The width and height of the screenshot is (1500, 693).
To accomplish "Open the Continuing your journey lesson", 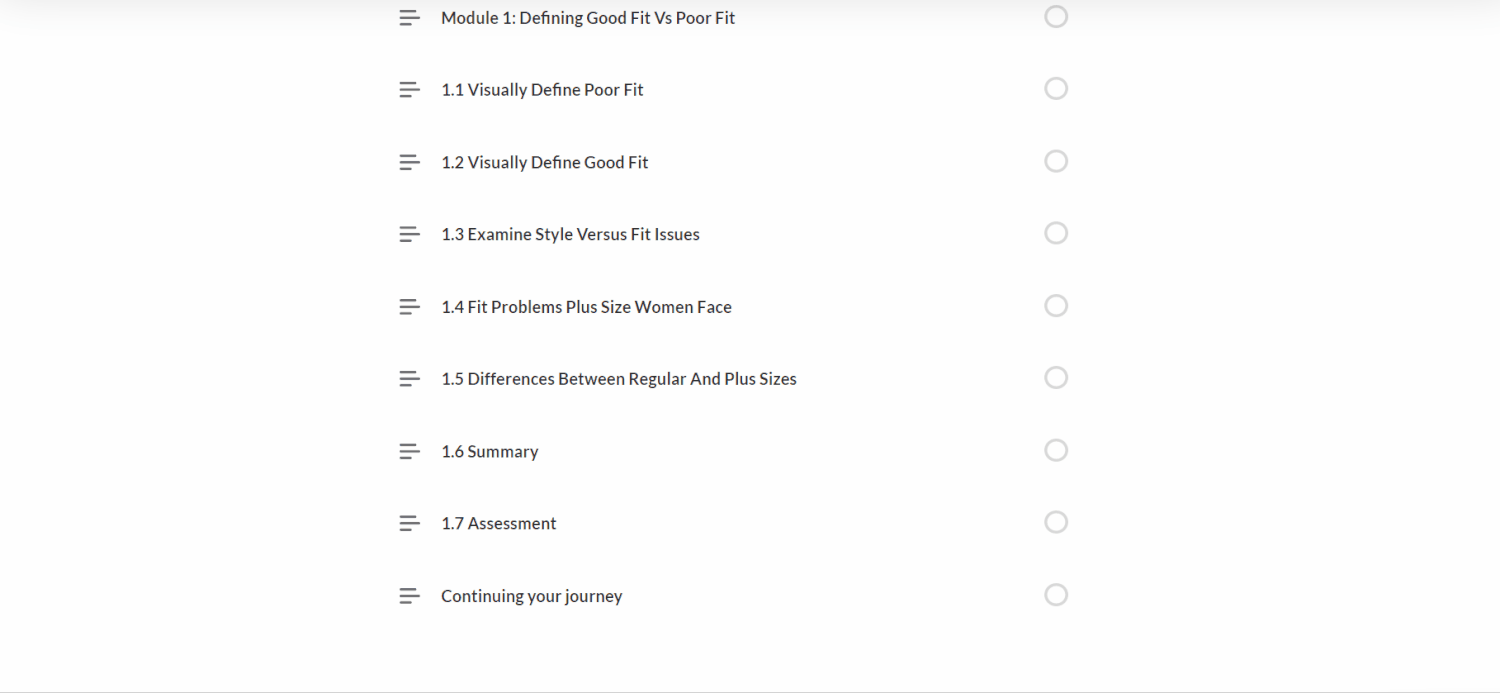I will tap(531, 596).
